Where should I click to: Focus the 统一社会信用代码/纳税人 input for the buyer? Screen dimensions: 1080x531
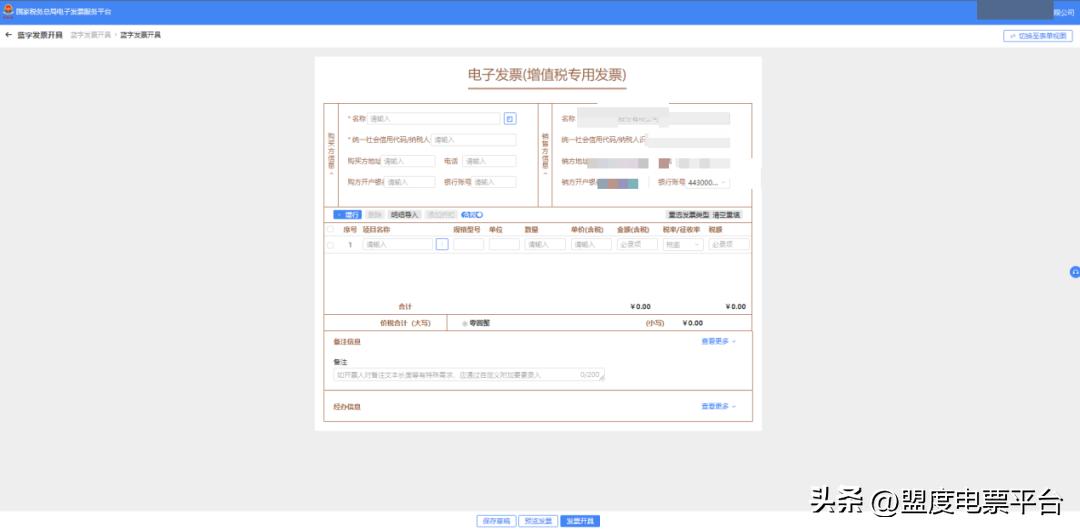[x=474, y=140]
